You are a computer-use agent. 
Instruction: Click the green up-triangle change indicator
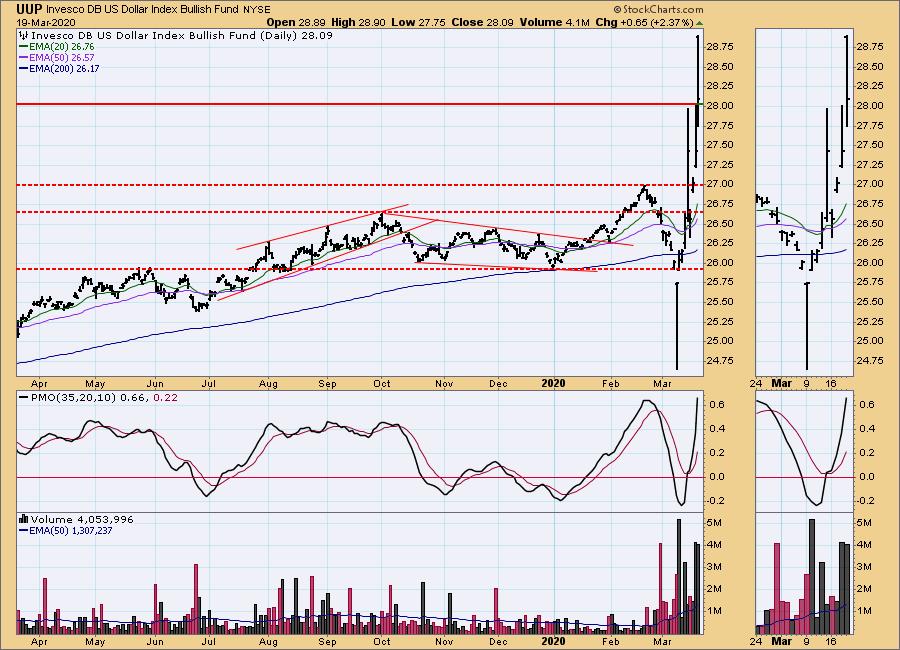tap(700, 23)
